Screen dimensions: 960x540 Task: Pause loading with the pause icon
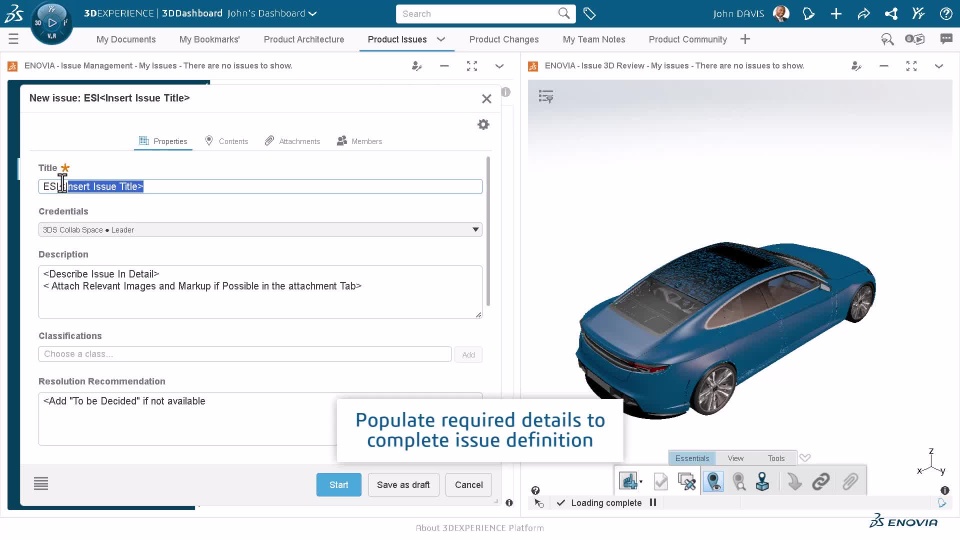pos(653,503)
